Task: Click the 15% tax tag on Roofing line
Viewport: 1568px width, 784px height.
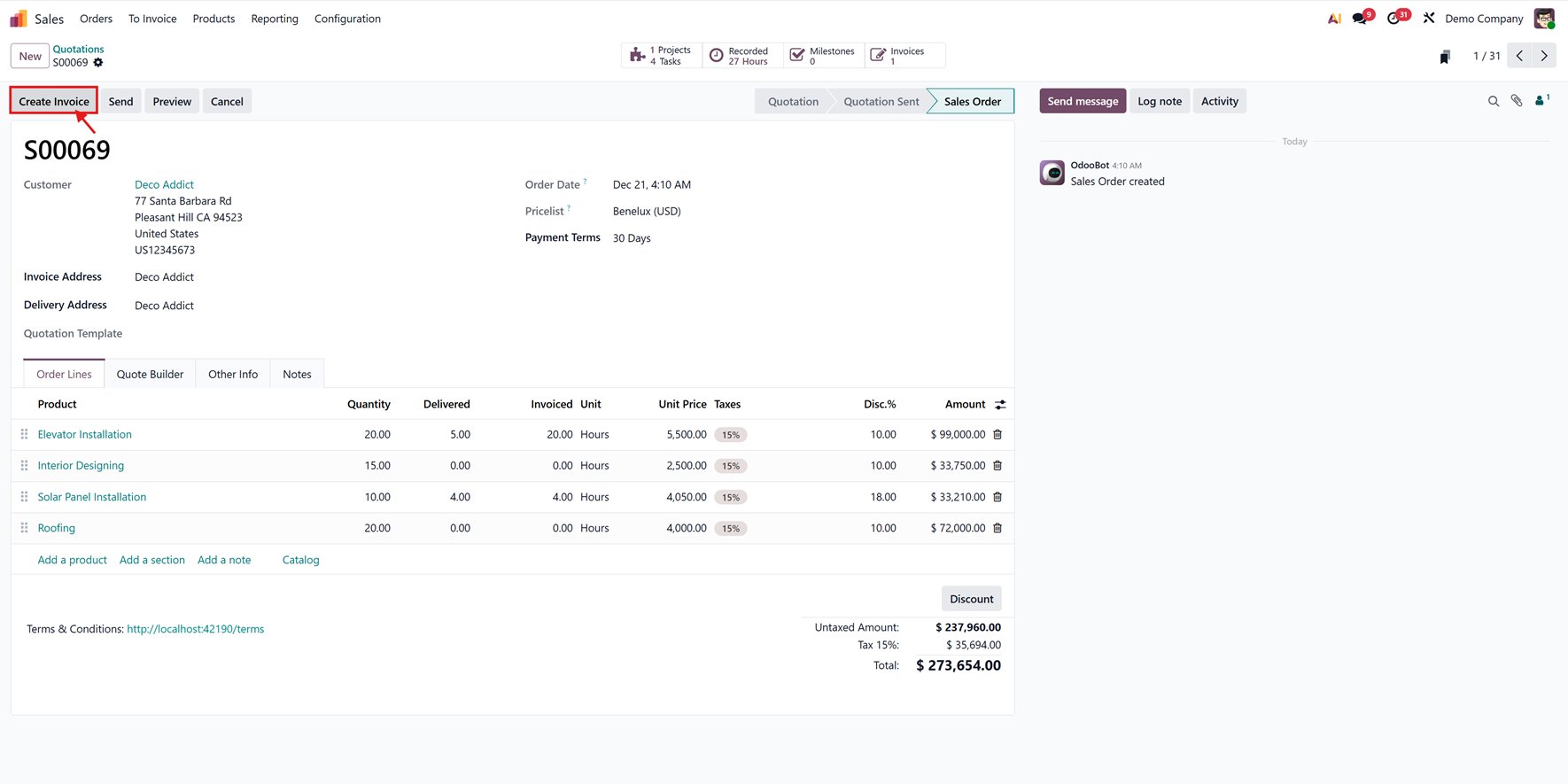Action: (x=731, y=529)
